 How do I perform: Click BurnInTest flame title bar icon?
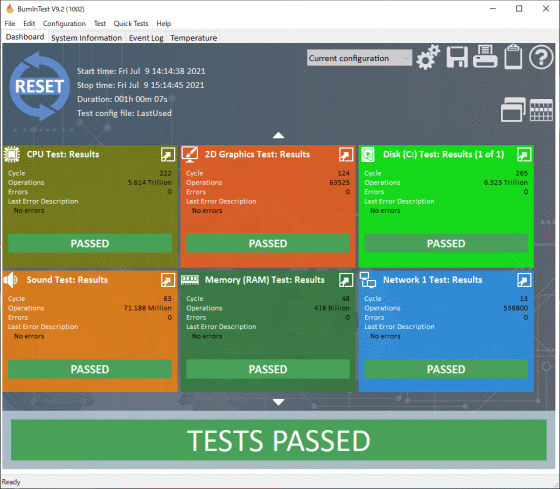(x=10, y=9)
